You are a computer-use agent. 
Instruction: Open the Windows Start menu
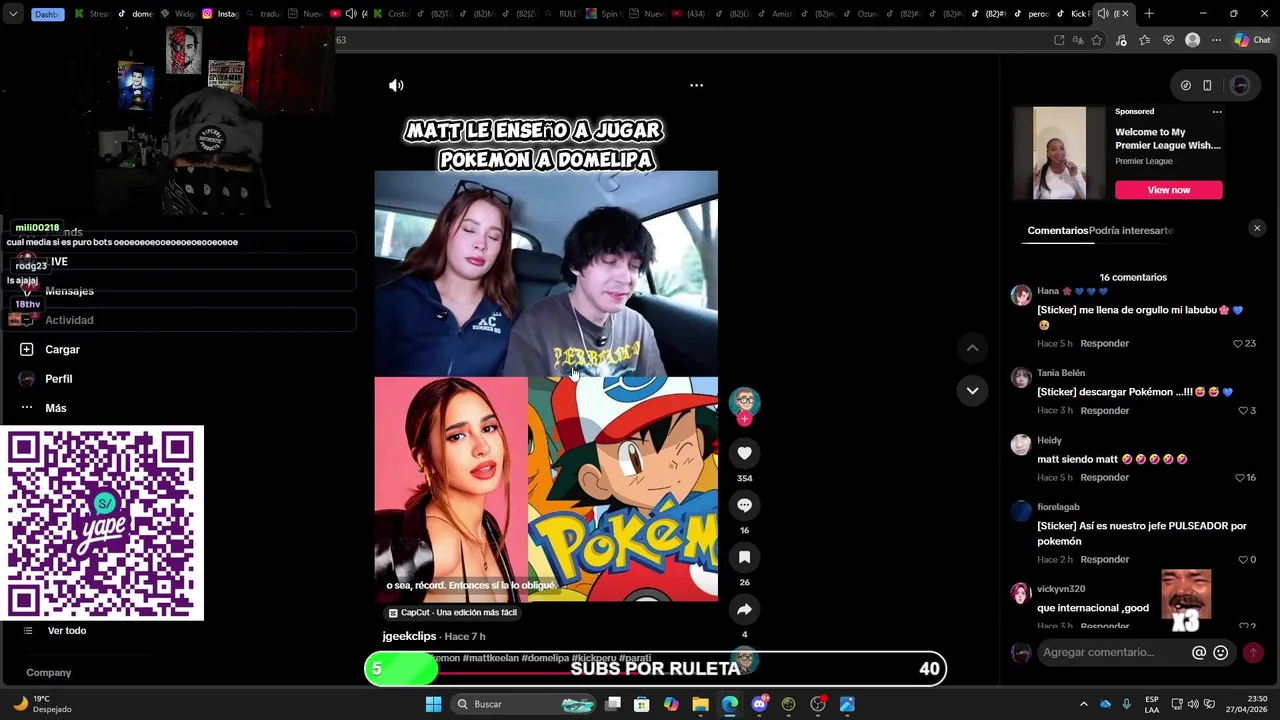pyautogui.click(x=433, y=704)
